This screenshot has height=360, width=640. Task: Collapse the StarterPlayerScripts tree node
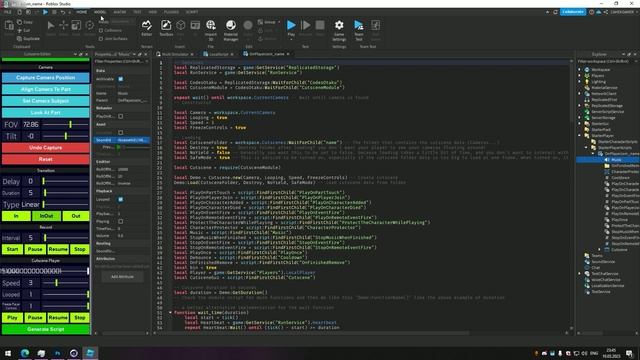pyautogui.click(x=586, y=148)
